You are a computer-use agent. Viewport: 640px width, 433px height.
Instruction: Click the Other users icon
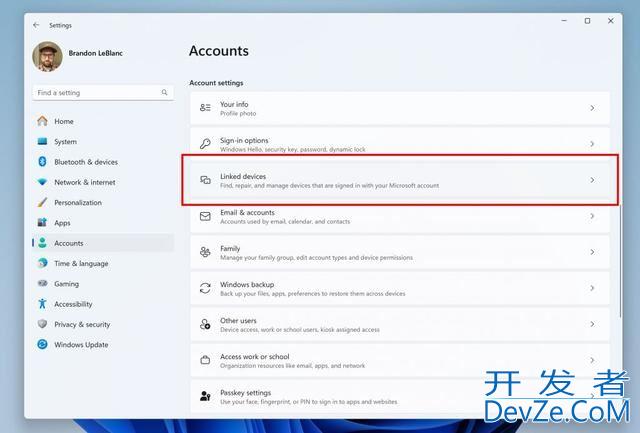(x=205, y=324)
